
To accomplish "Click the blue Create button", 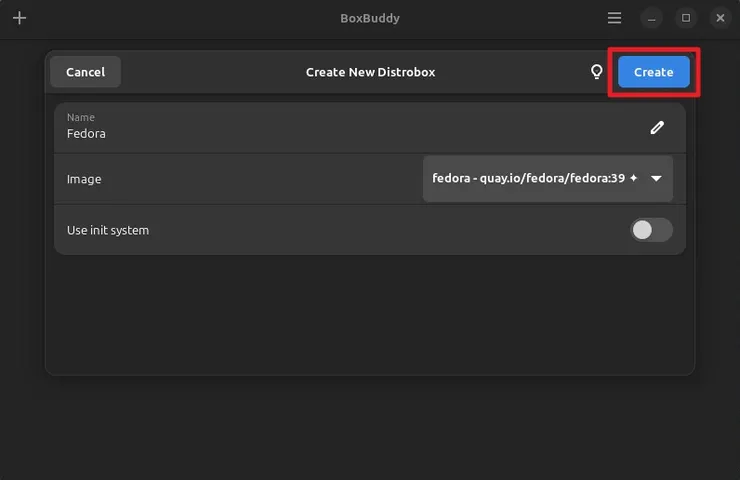I will coord(653,72).
